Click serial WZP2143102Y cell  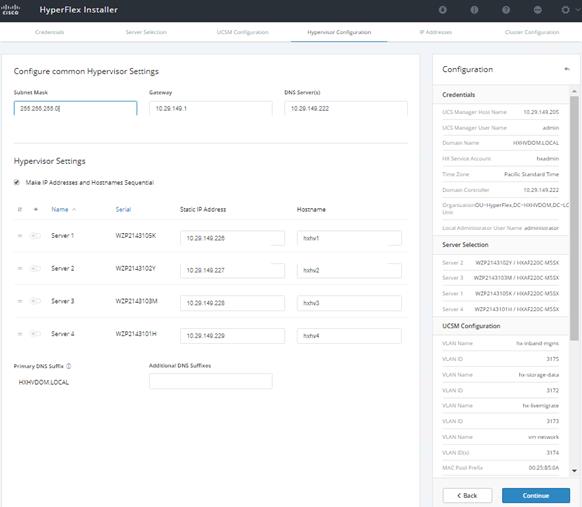[x=135, y=268]
